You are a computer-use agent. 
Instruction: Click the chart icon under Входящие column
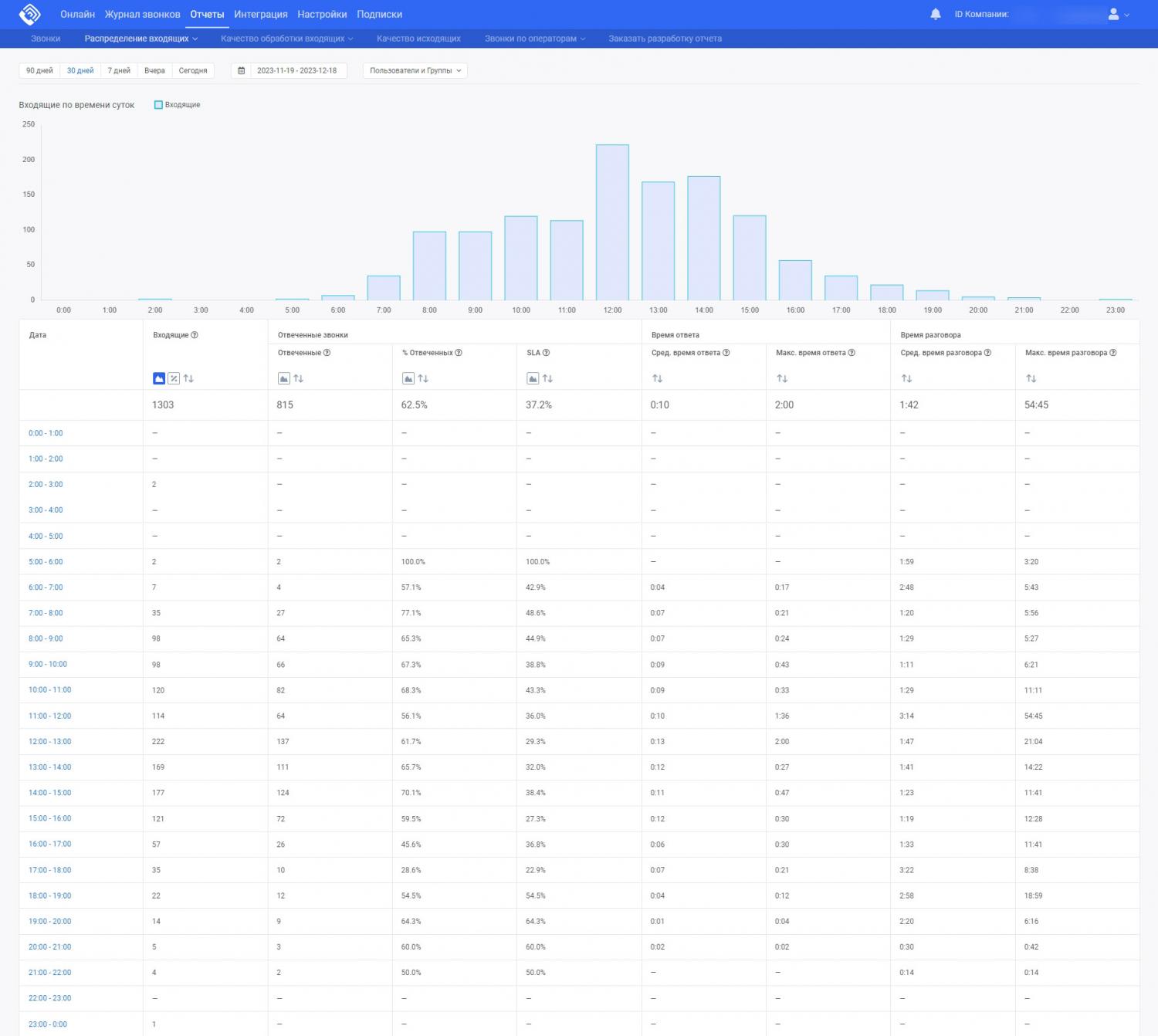point(159,378)
